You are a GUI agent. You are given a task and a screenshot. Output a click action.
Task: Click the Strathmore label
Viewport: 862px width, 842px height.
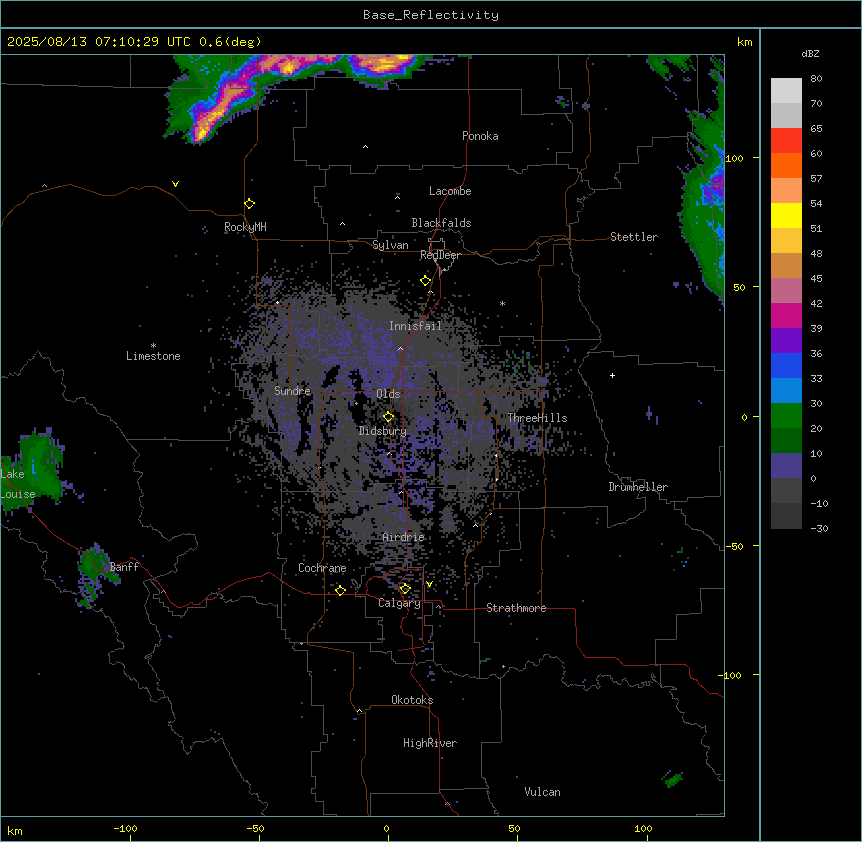pyautogui.click(x=516, y=608)
